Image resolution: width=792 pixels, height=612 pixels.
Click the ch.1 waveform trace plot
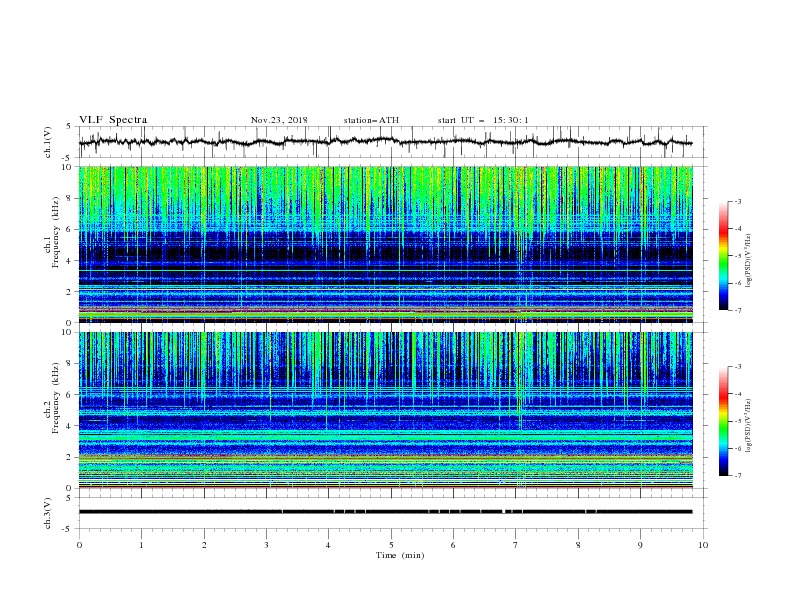(386, 142)
